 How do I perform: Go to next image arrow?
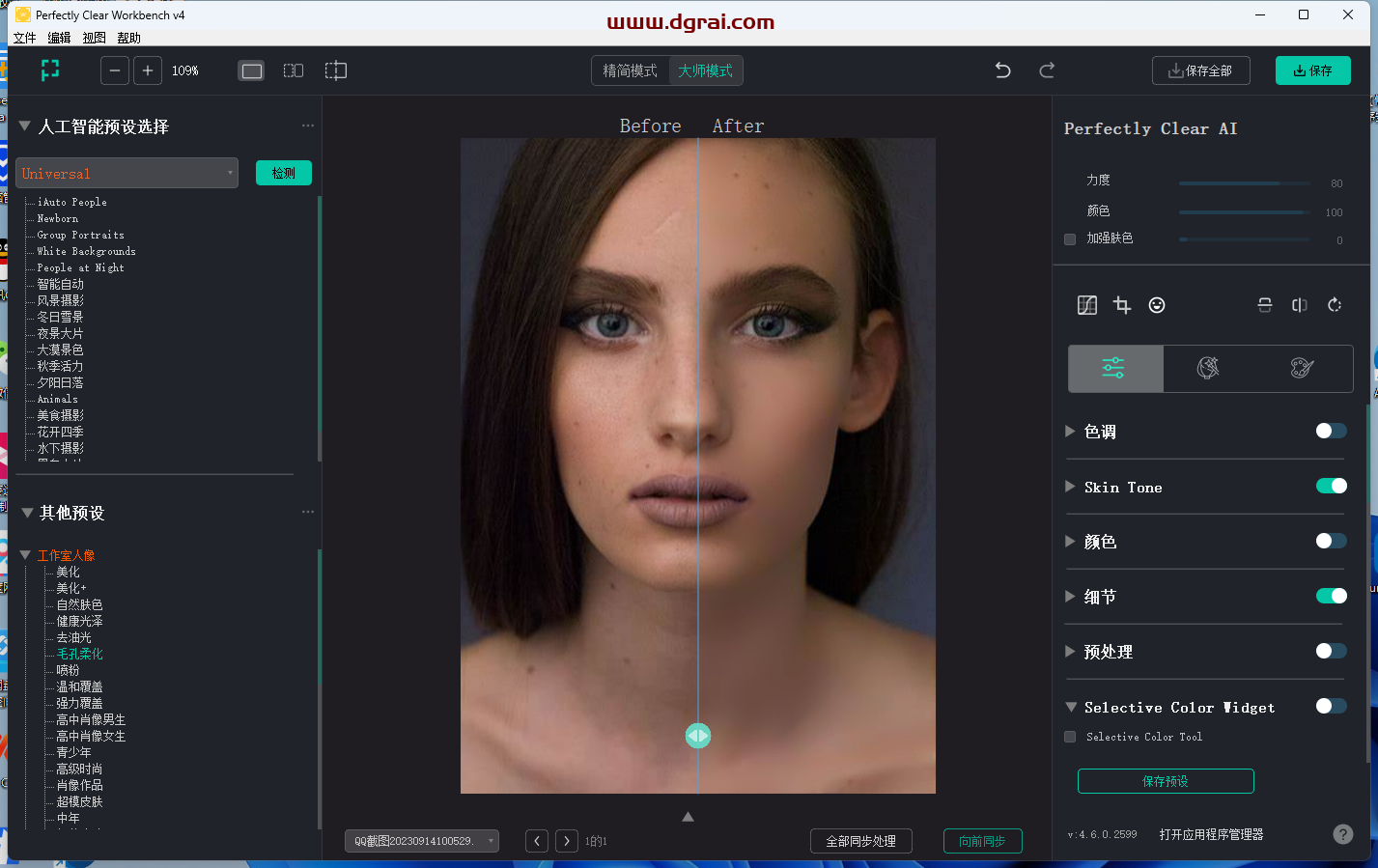coord(567,841)
